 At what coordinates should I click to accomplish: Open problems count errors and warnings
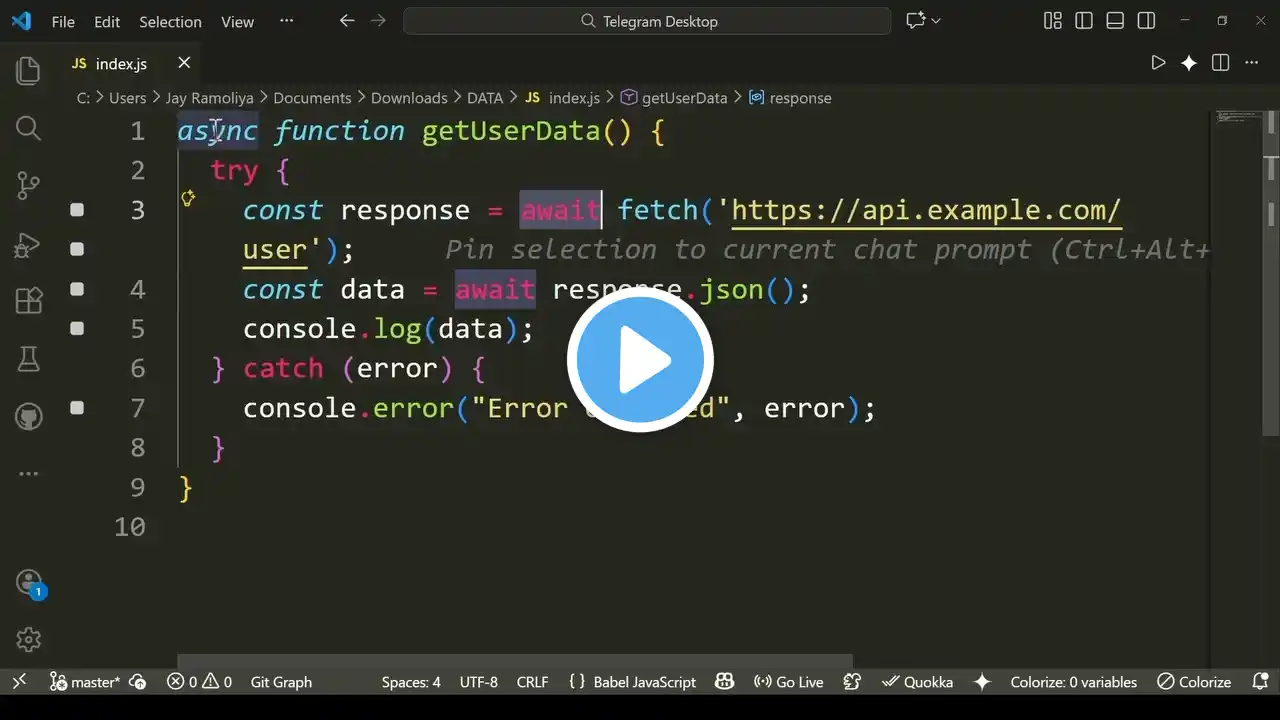199,682
